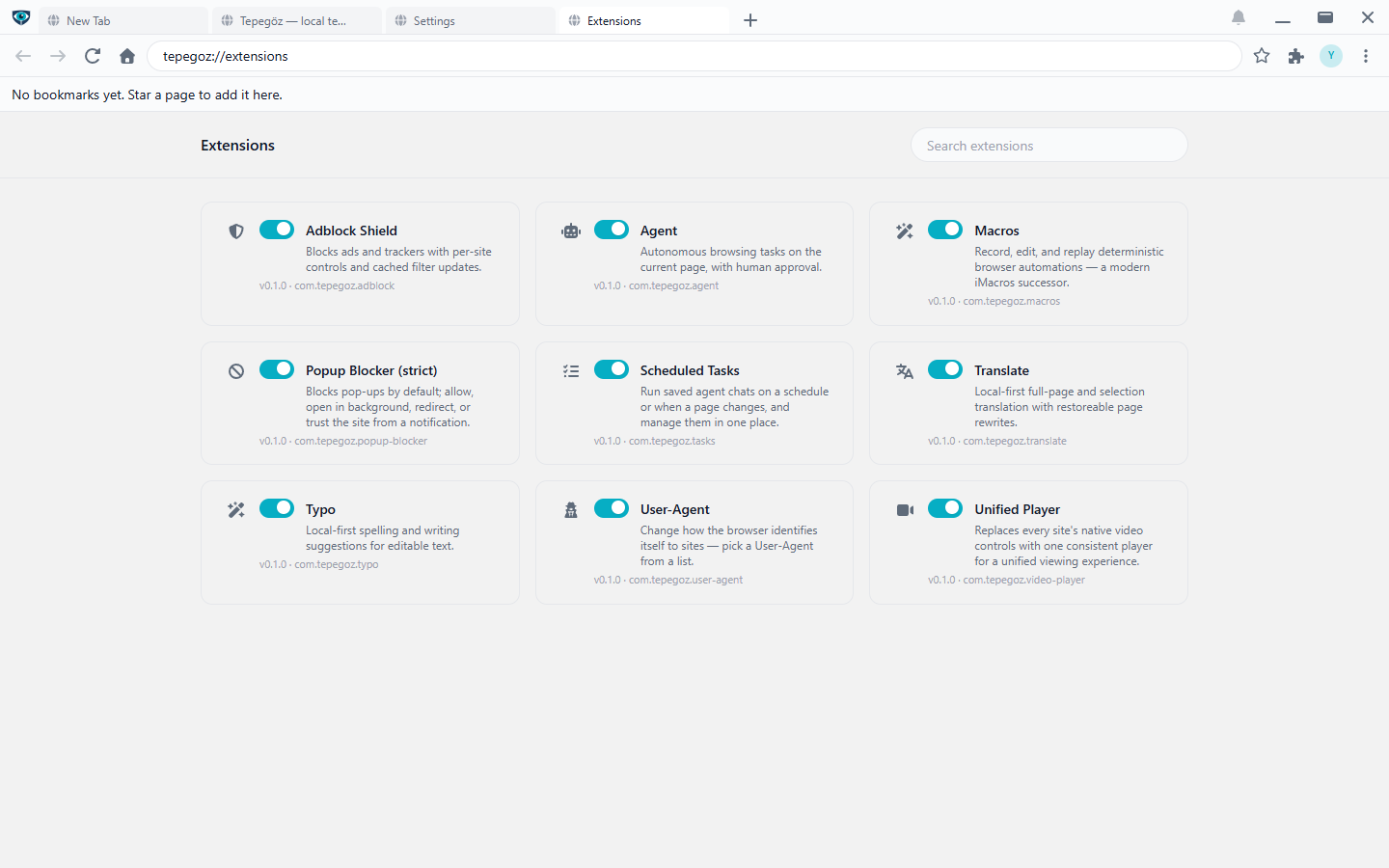The height and width of the screenshot is (868, 1389).
Task: Click the Popup Blocker prohibited icon
Action: (x=236, y=371)
